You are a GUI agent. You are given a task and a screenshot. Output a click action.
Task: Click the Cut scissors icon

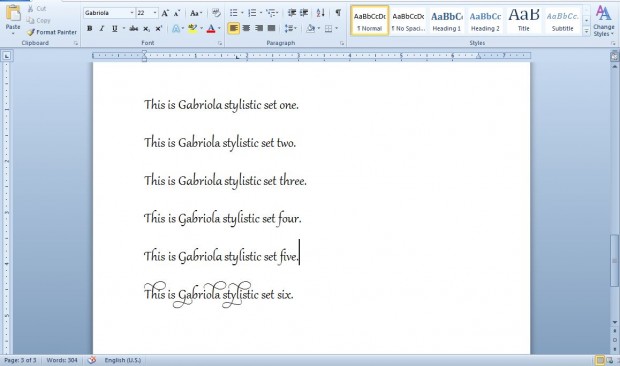(x=30, y=8)
